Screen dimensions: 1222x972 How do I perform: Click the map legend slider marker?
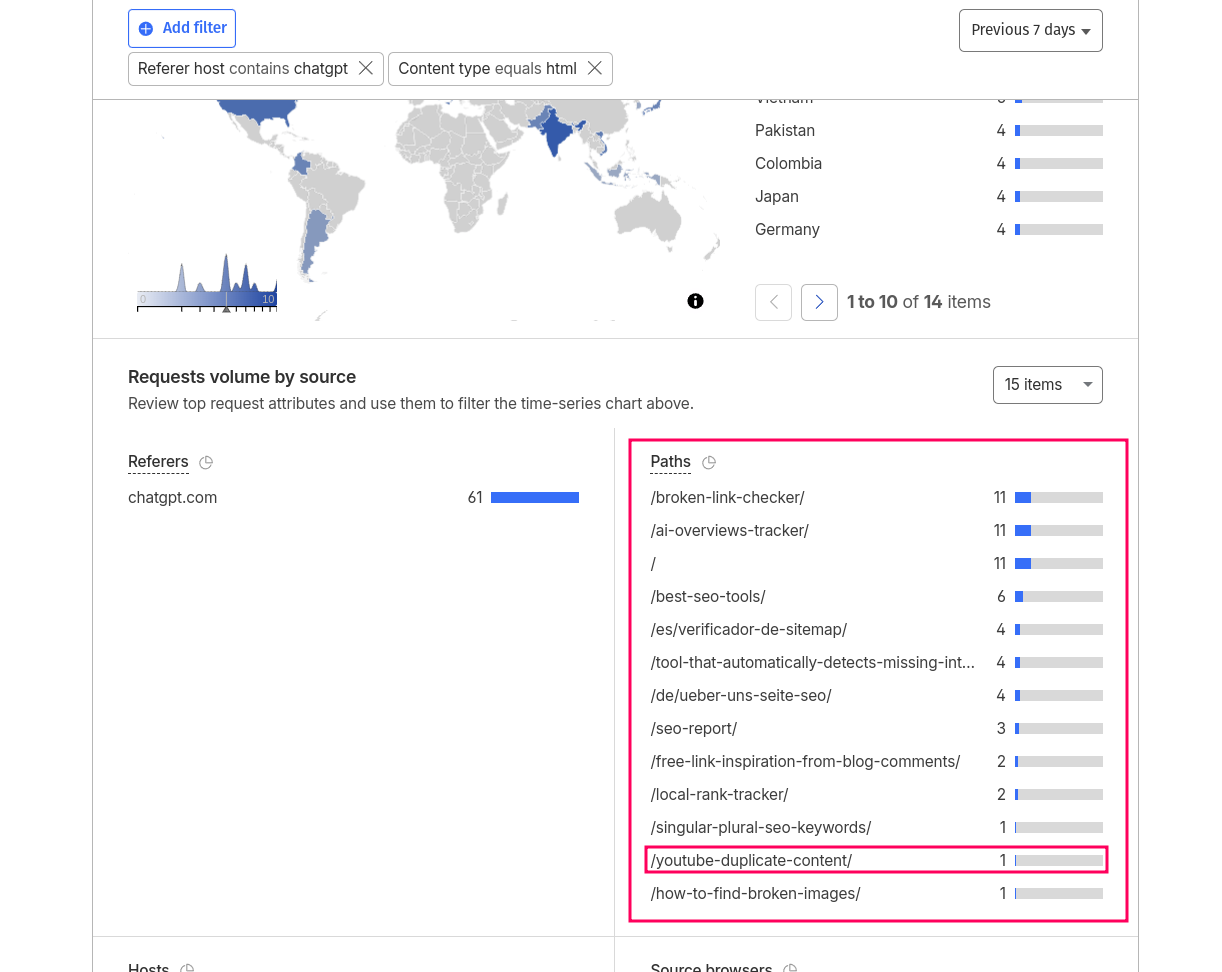226,308
